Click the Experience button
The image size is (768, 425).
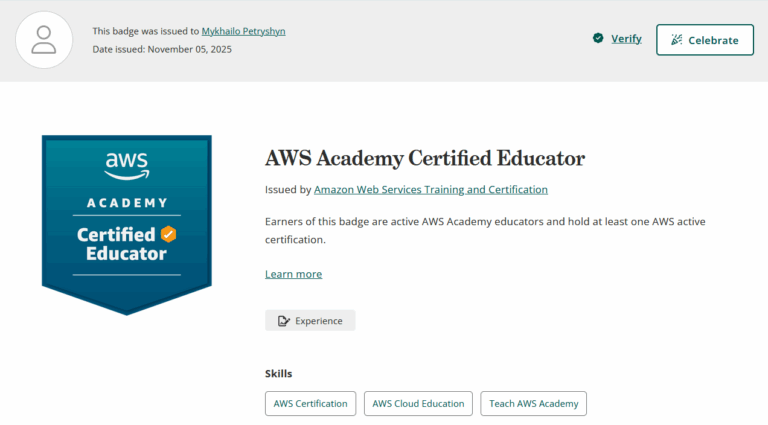point(310,321)
